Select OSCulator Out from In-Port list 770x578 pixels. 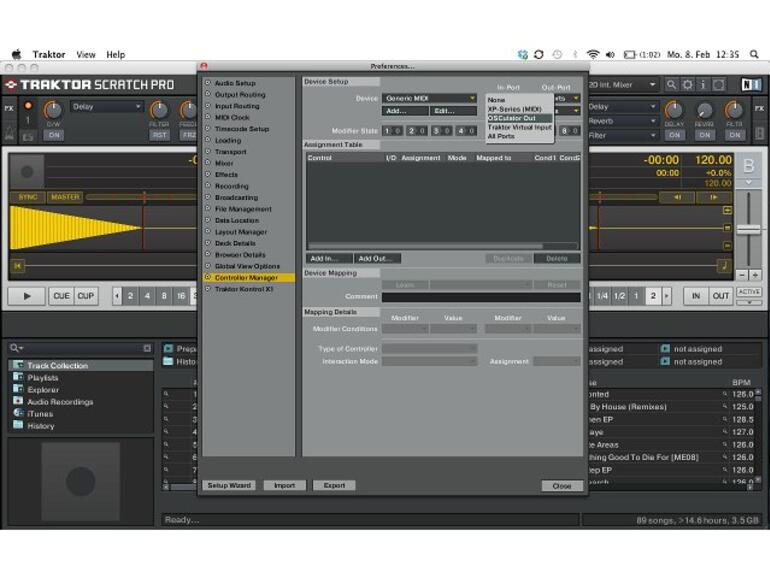click(520, 118)
